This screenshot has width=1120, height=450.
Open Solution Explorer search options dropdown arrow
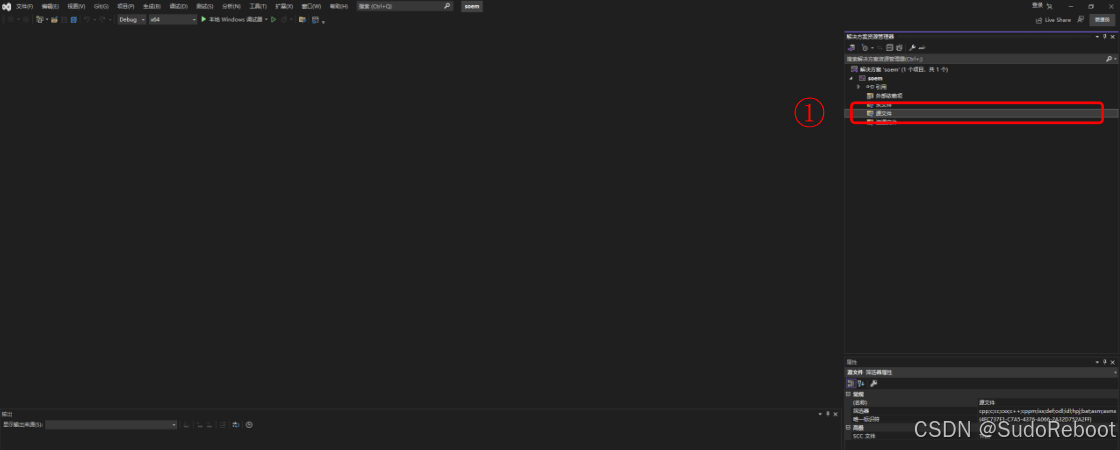1115,59
